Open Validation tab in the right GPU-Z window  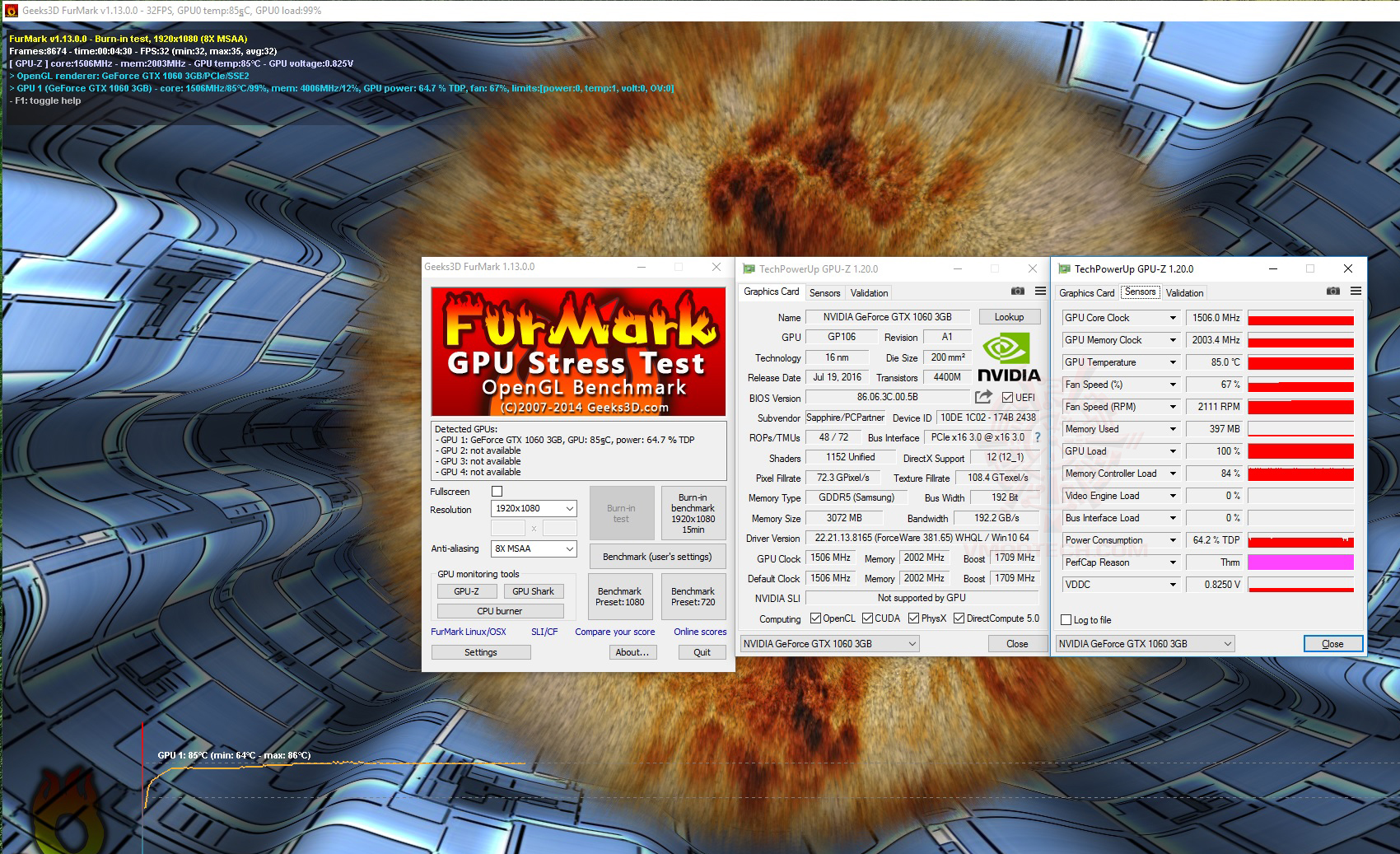[x=1184, y=293]
